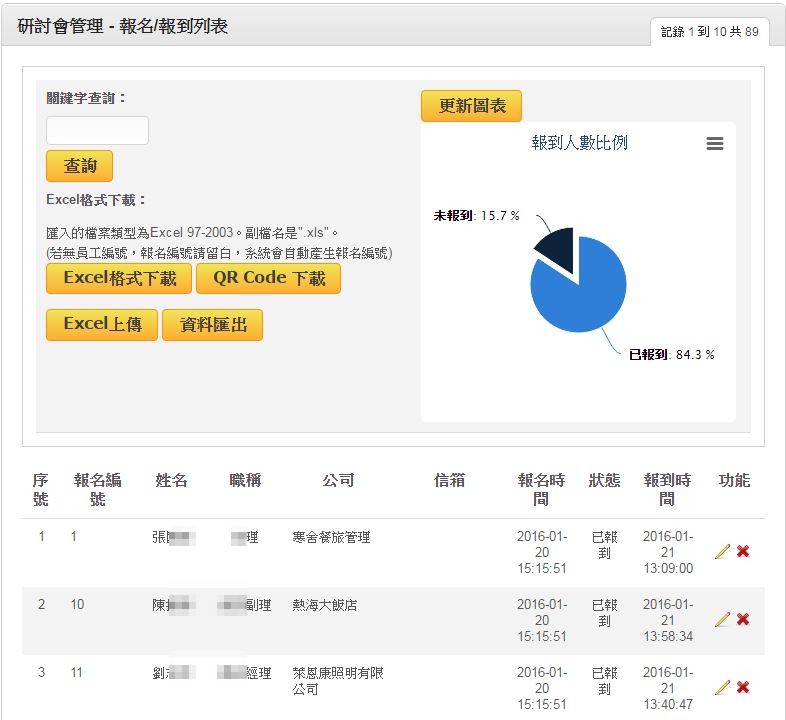Click the 寒舍餐旅管理 company cell
This screenshot has height=720, width=786.
331,537
